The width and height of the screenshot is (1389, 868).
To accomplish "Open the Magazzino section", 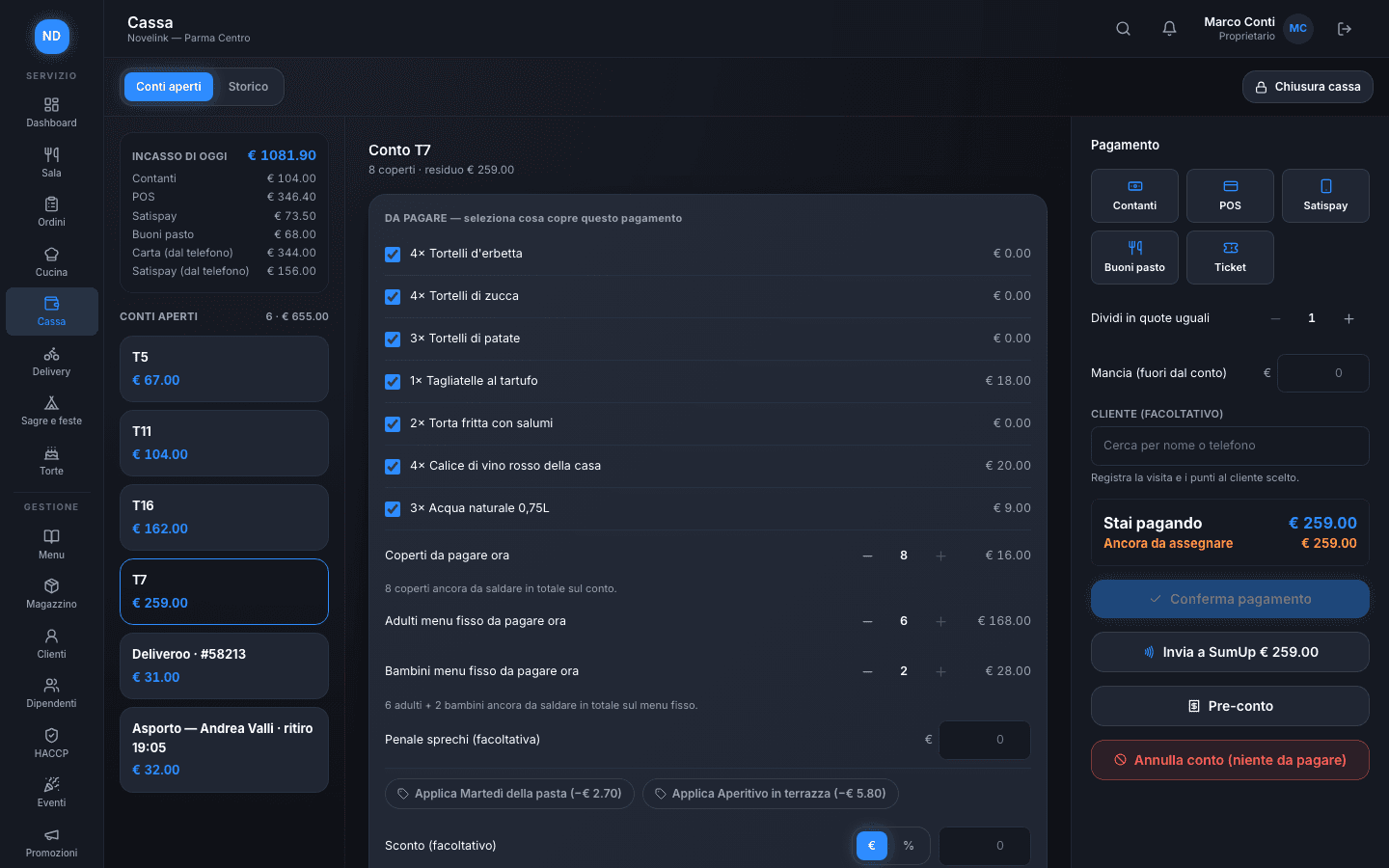I will pyautogui.click(x=52, y=593).
